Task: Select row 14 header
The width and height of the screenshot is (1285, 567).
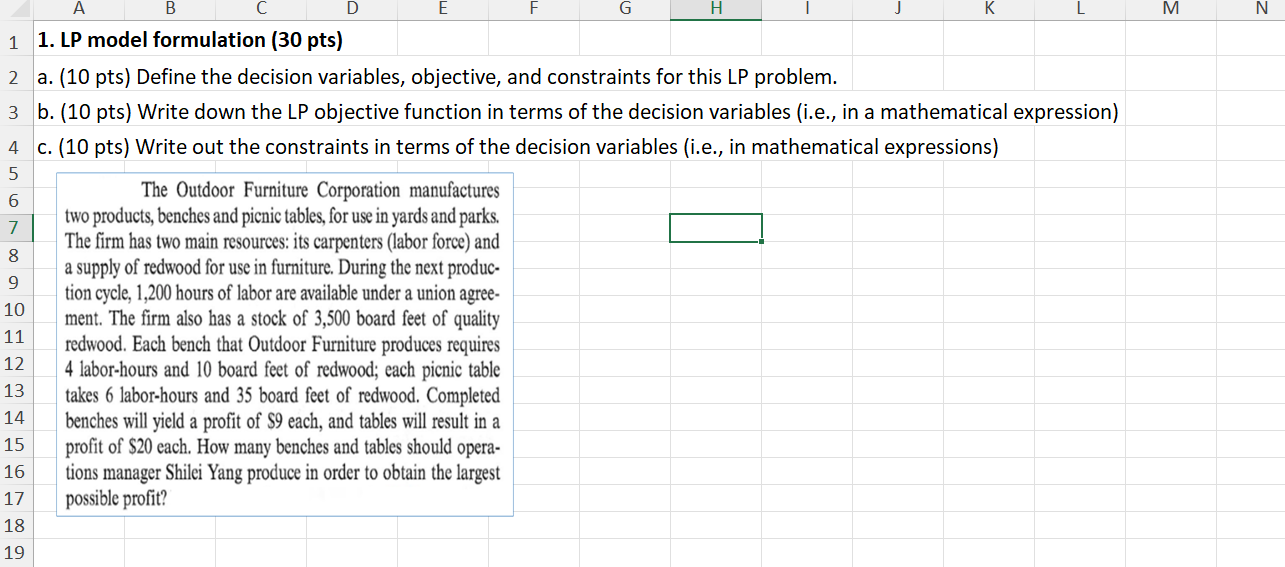Action: (16, 417)
